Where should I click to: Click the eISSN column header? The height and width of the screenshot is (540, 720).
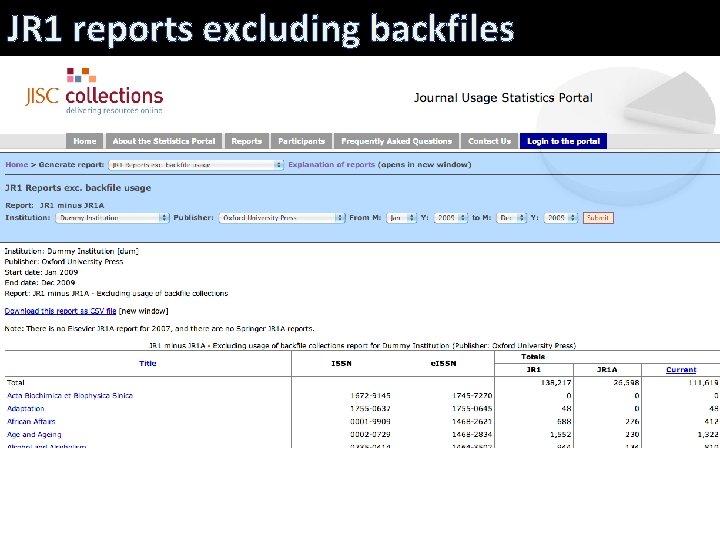pyautogui.click(x=444, y=363)
